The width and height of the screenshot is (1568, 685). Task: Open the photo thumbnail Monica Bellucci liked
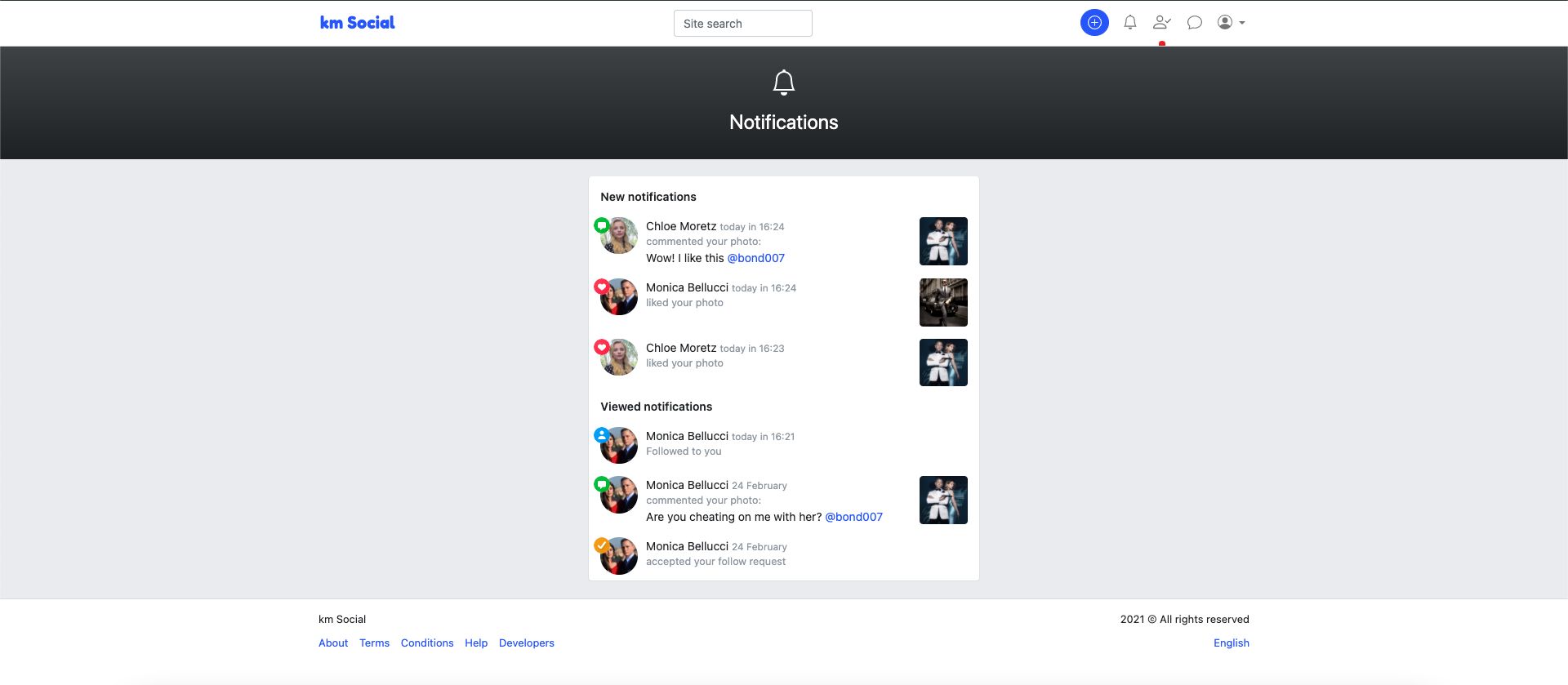pyautogui.click(x=943, y=302)
